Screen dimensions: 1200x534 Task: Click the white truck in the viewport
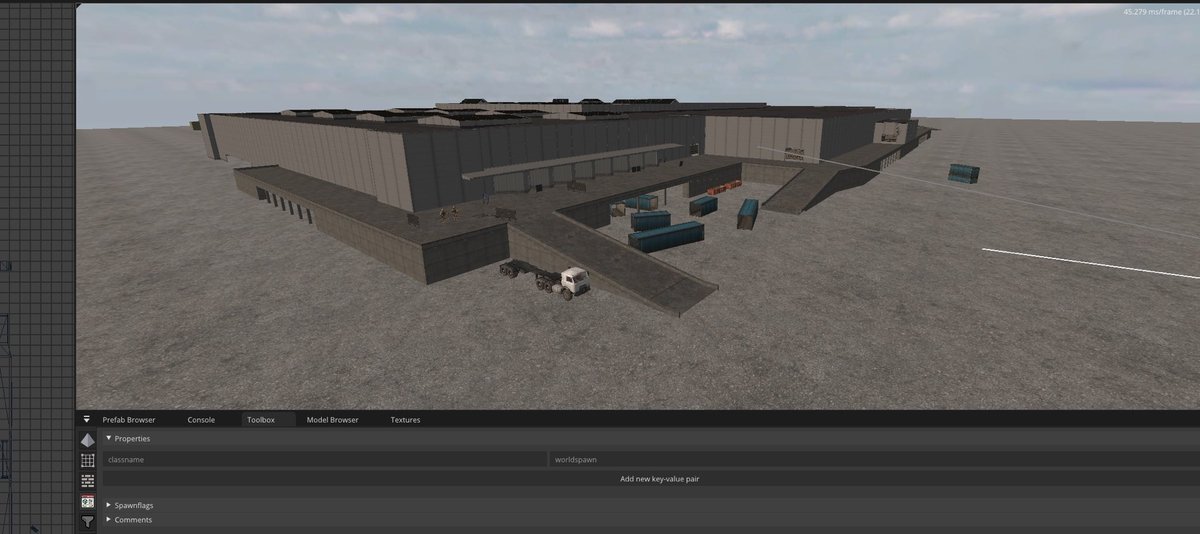(x=546, y=279)
